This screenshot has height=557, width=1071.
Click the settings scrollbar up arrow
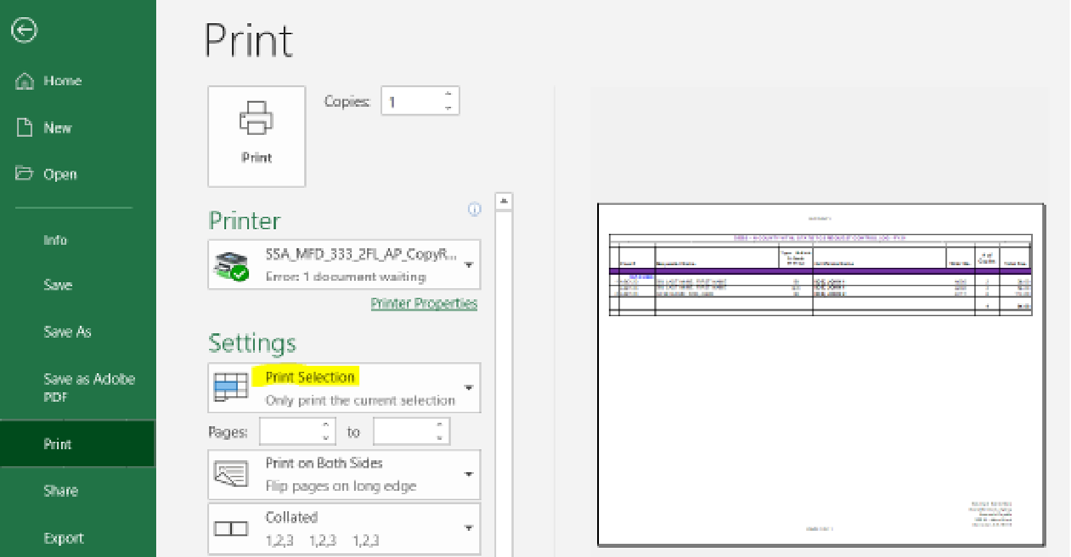click(x=503, y=202)
